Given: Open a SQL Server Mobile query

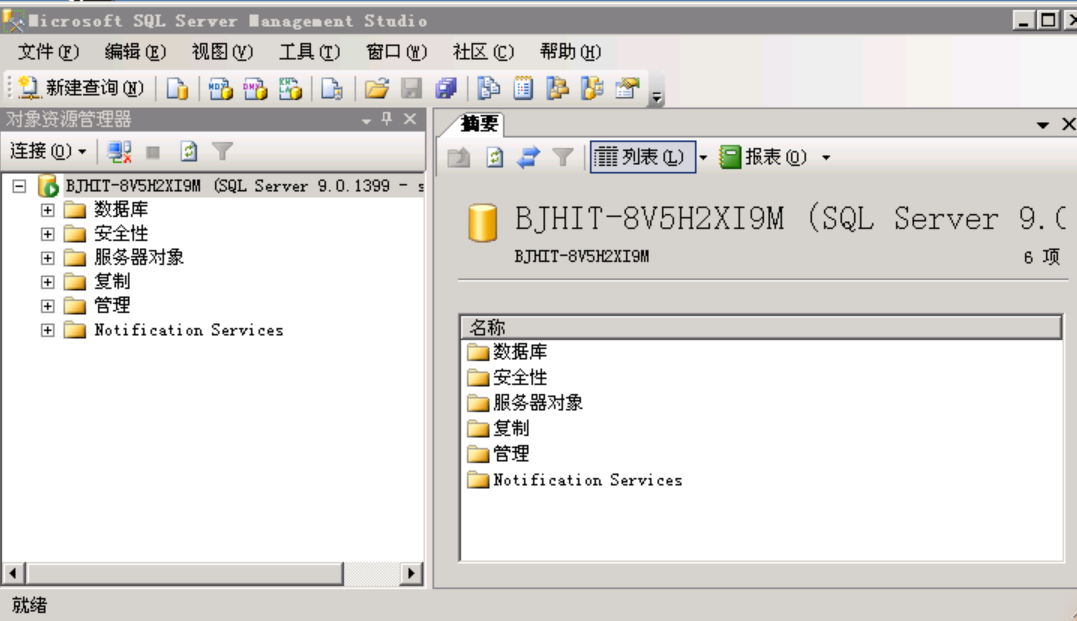Looking at the screenshot, I should coord(332,89).
